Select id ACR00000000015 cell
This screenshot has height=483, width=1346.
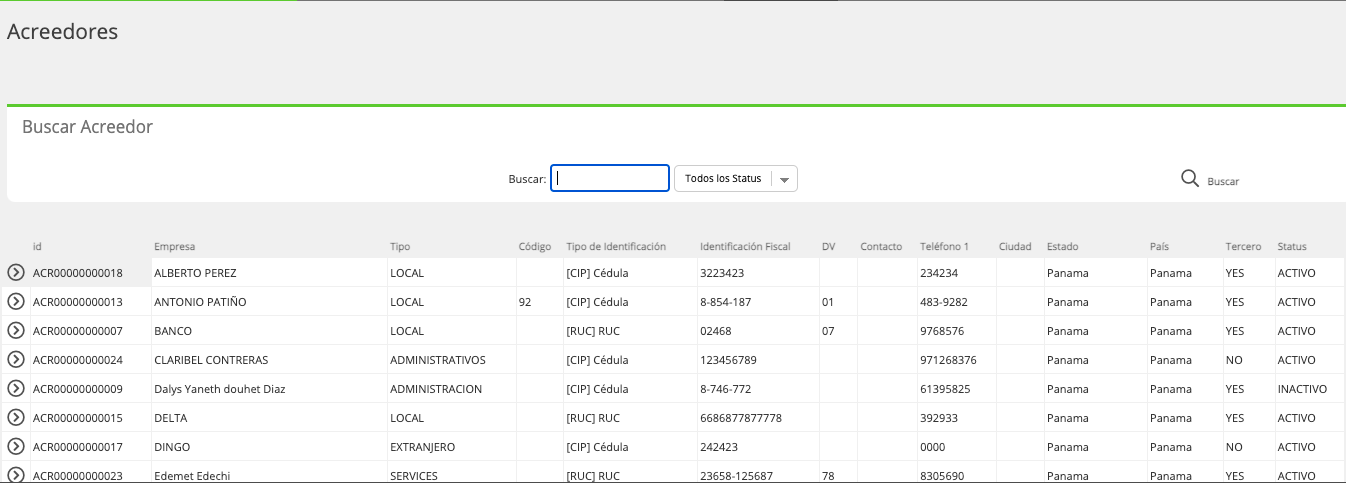click(90, 417)
